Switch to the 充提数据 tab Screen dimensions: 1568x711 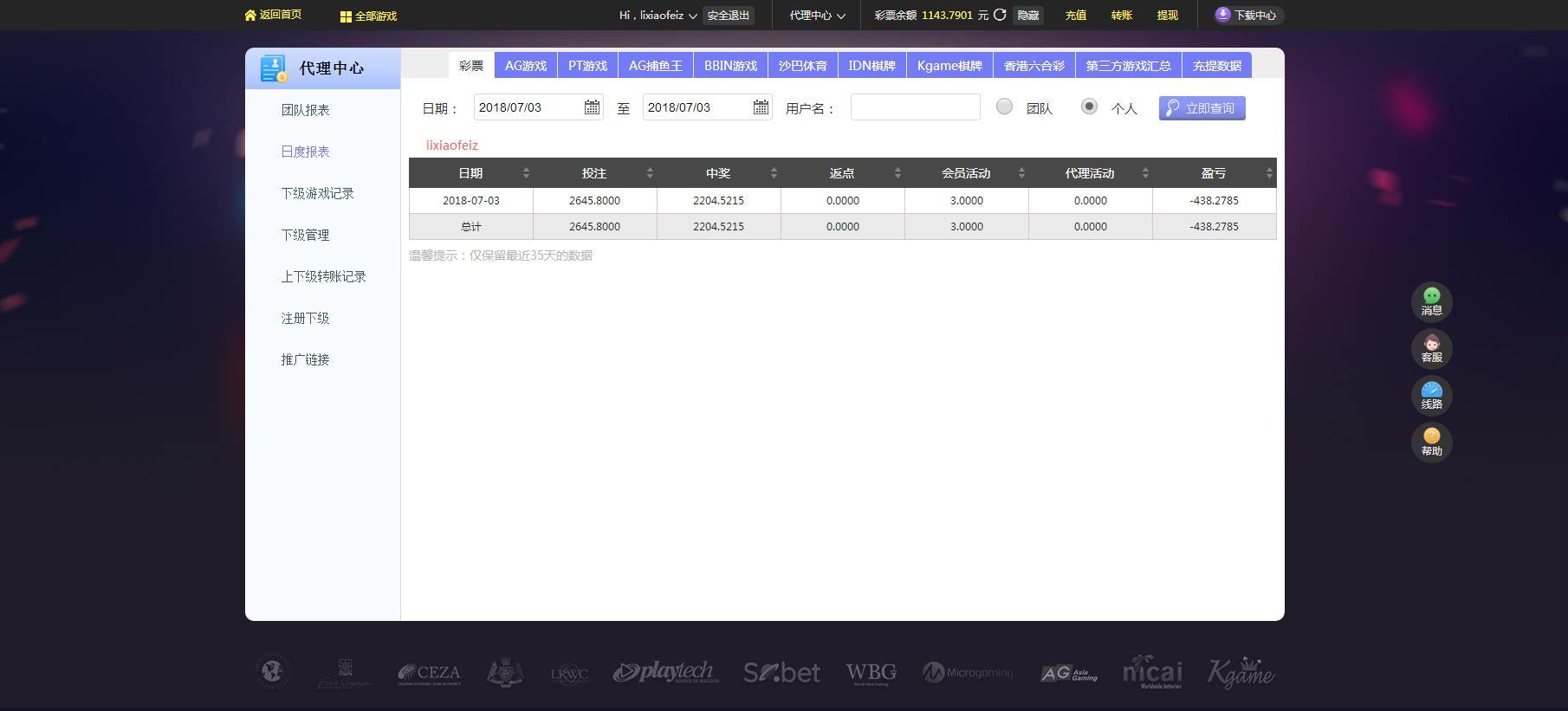[x=1217, y=66]
